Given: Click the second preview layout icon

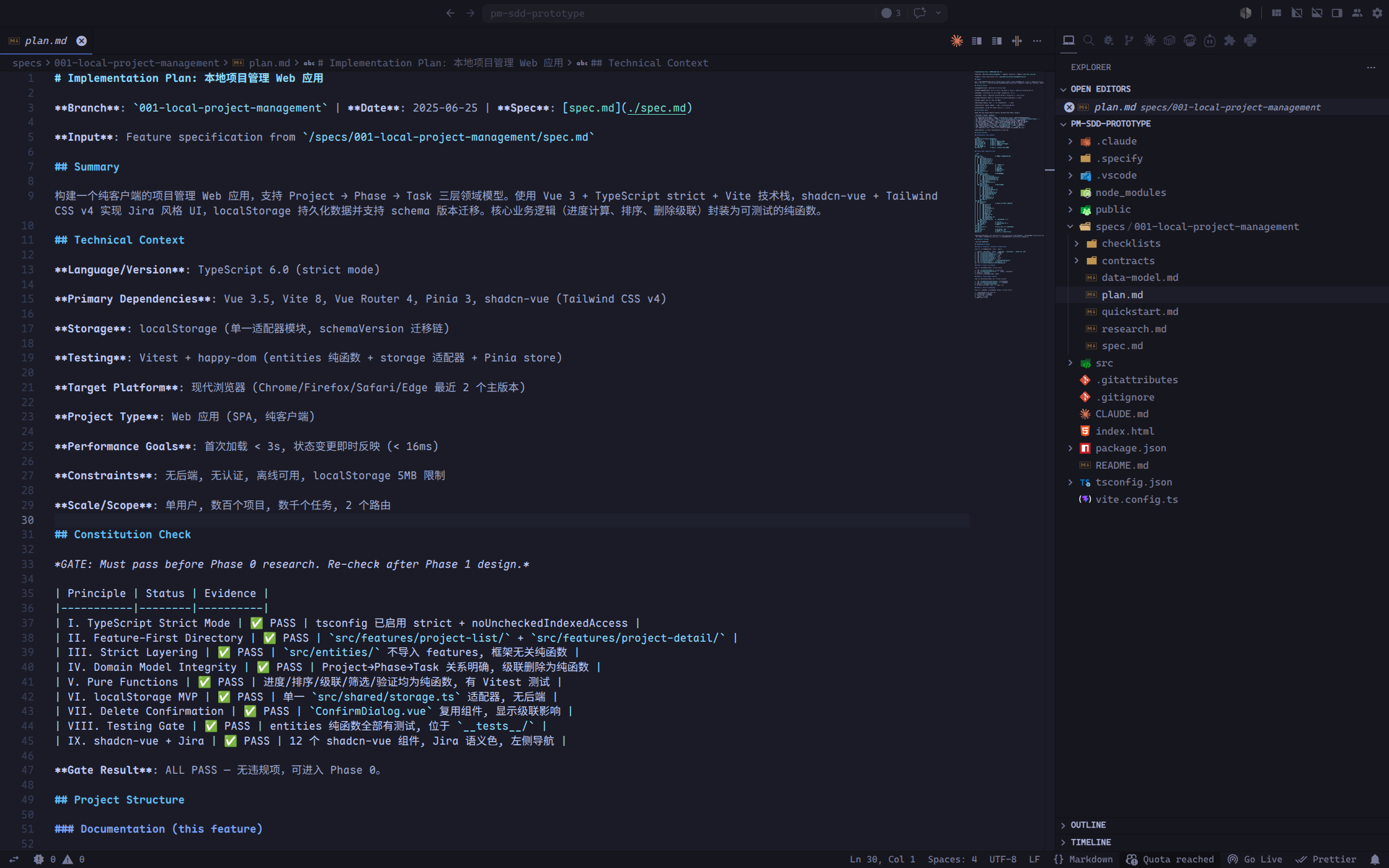Looking at the screenshot, I should 996,41.
